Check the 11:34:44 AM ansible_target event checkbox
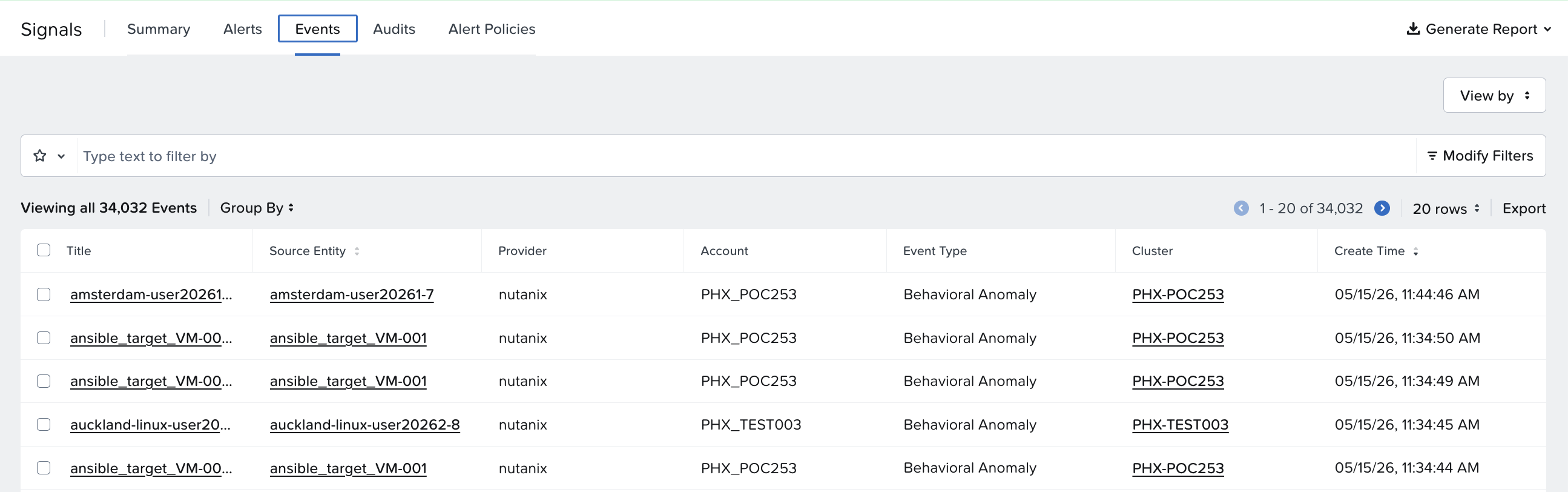The width and height of the screenshot is (1568, 492). tap(44, 468)
